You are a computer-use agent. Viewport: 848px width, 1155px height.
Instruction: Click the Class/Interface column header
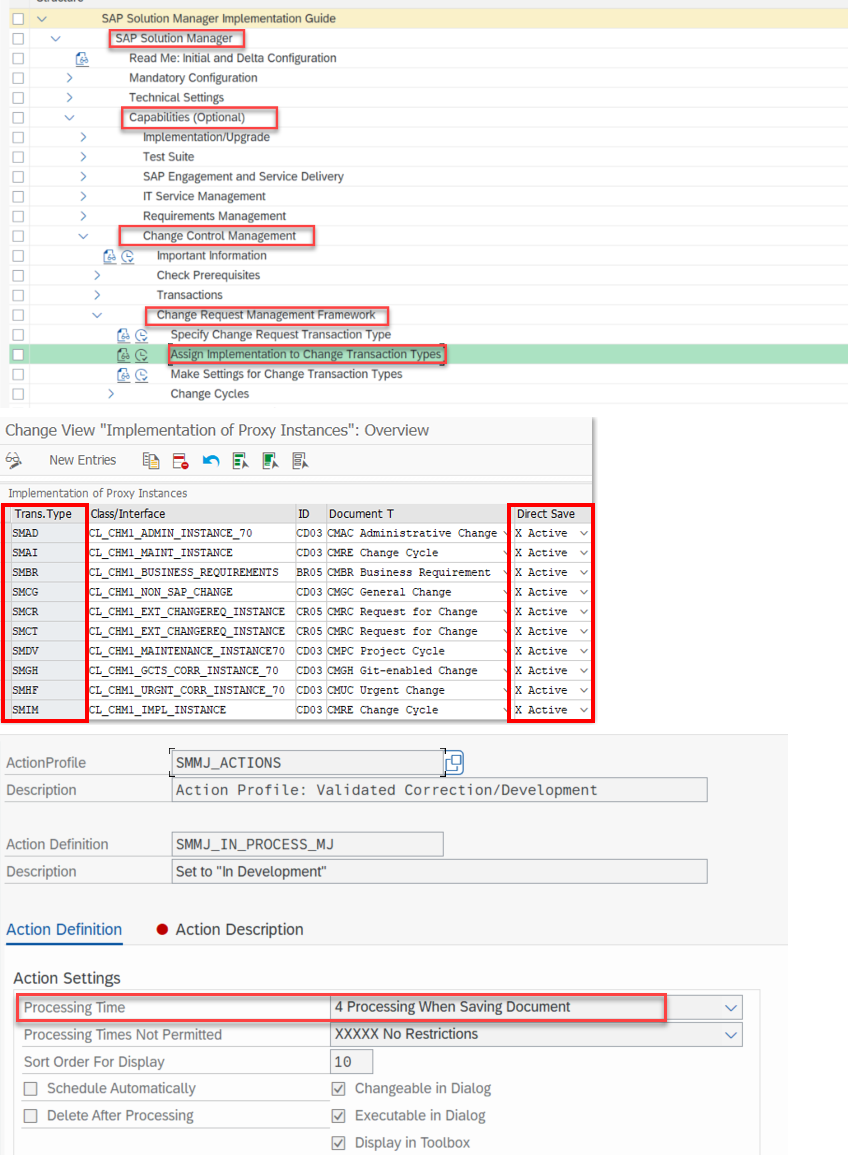[x=191, y=514]
